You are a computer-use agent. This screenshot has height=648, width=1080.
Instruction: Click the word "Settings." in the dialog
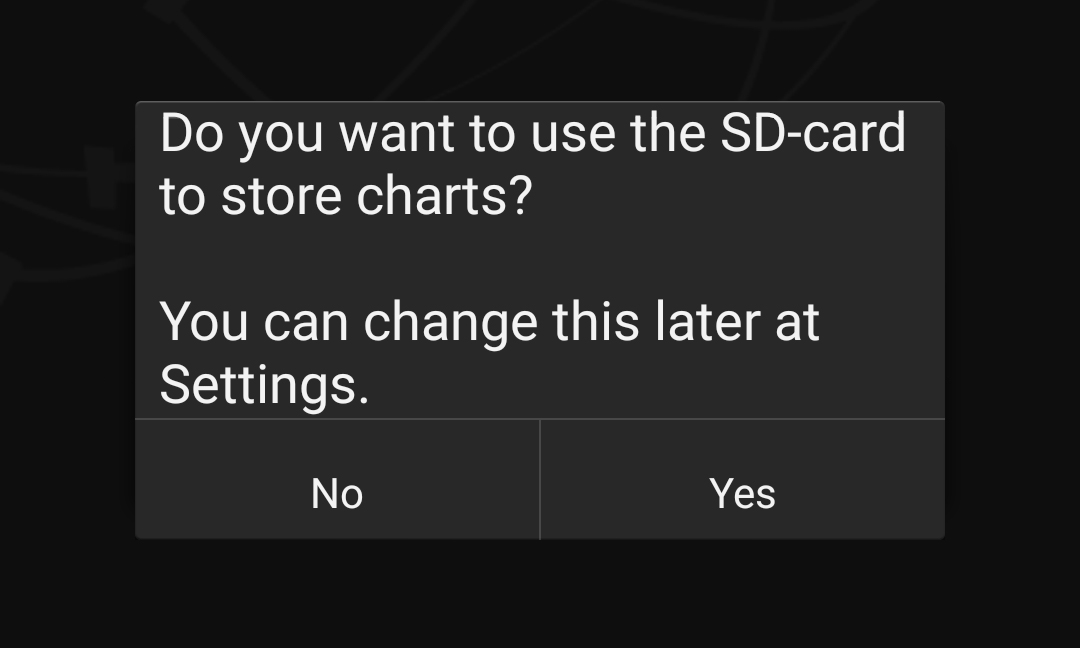264,385
